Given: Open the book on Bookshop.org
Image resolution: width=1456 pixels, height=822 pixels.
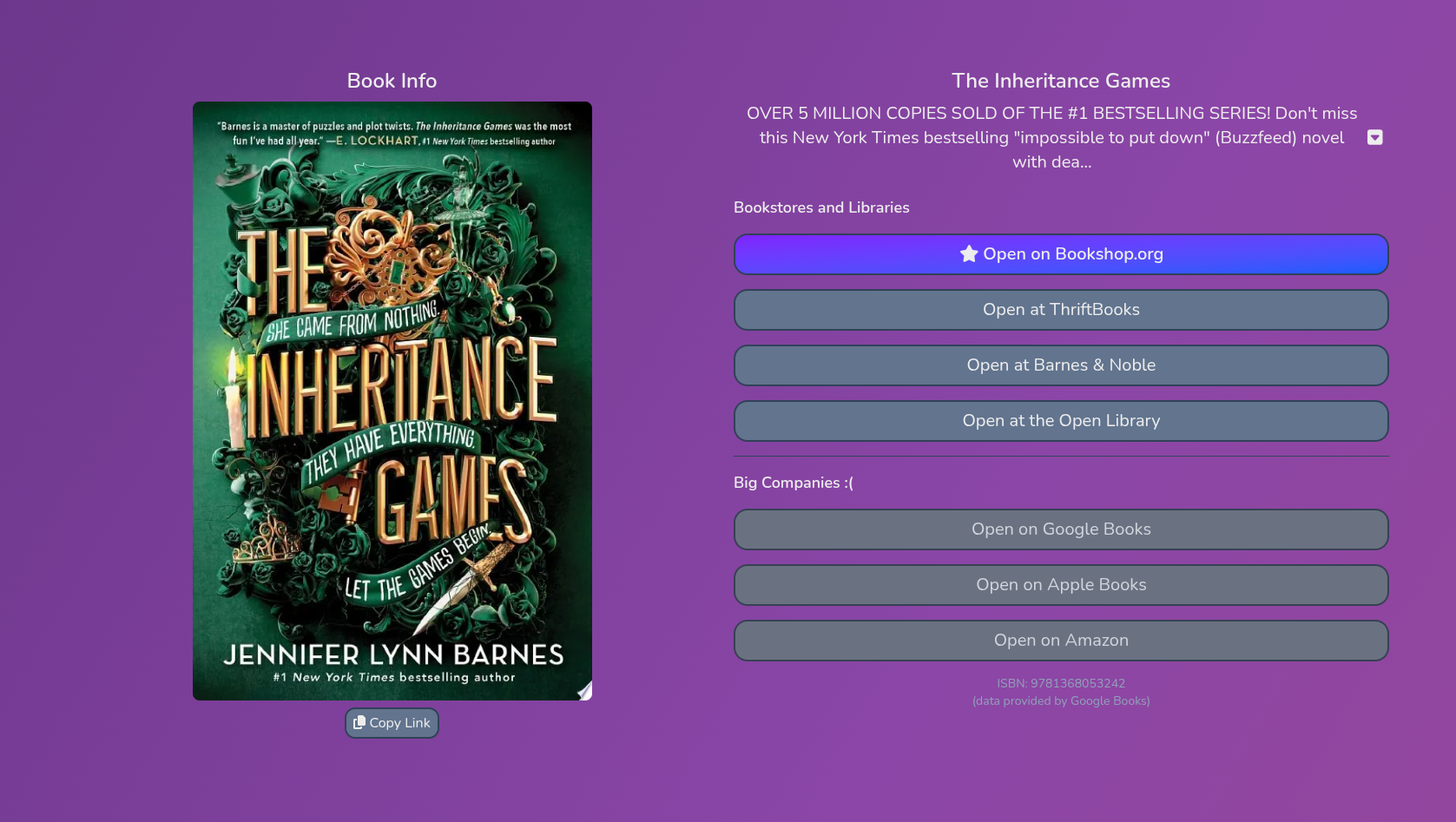Looking at the screenshot, I should 1061,254.
